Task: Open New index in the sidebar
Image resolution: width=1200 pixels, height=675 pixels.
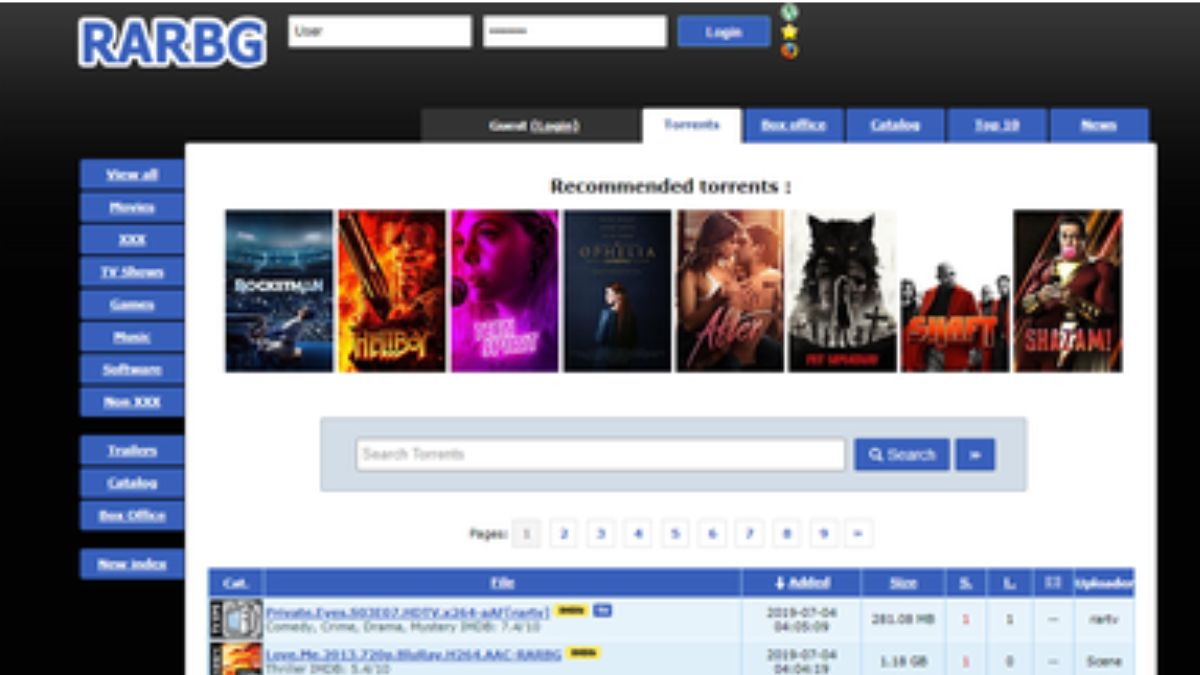Action: click(x=132, y=564)
